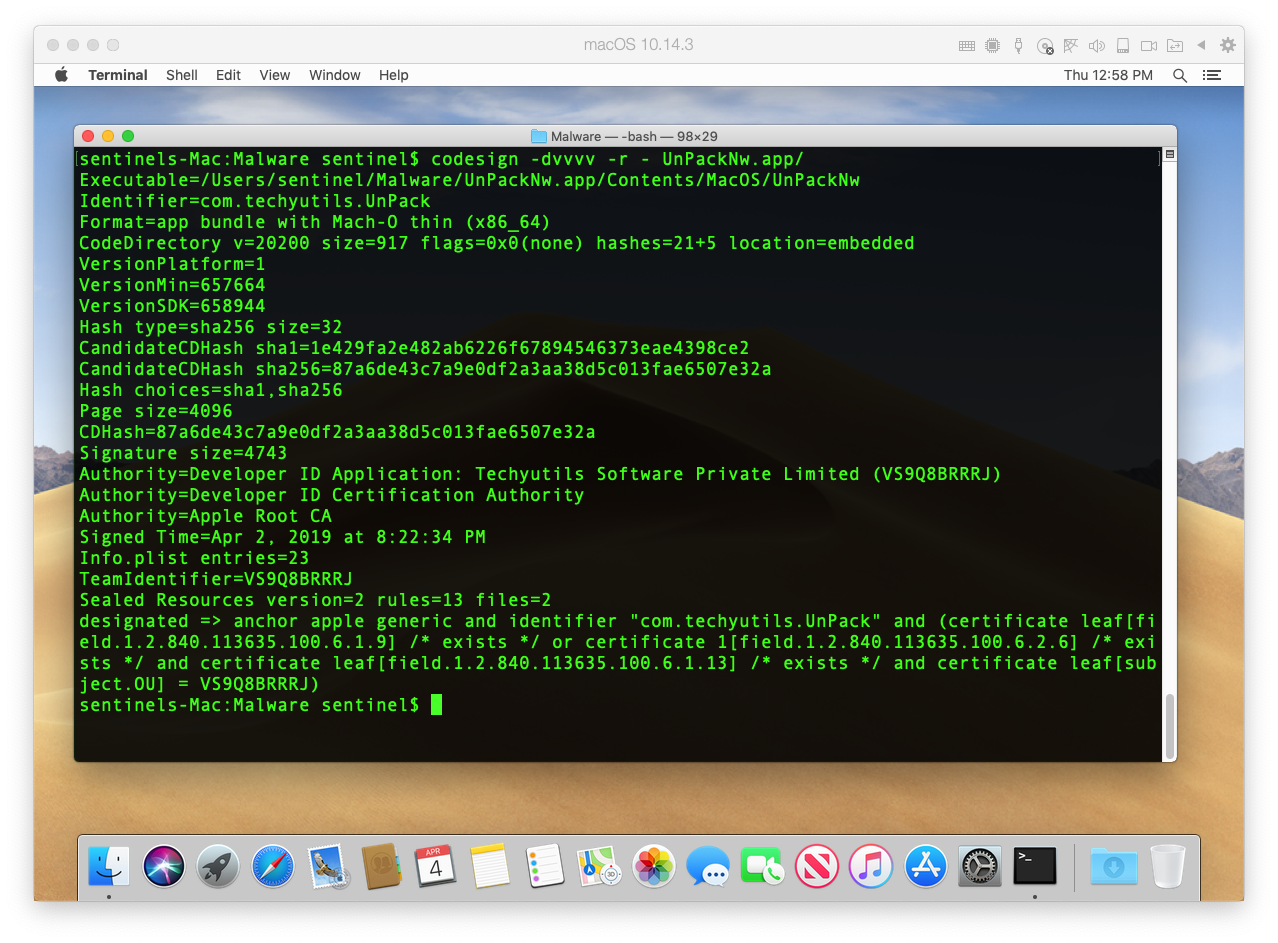Viewport: 1278px width, 943px height.
Task: Click the Signature size=4743 line
Action: (183, 453)
